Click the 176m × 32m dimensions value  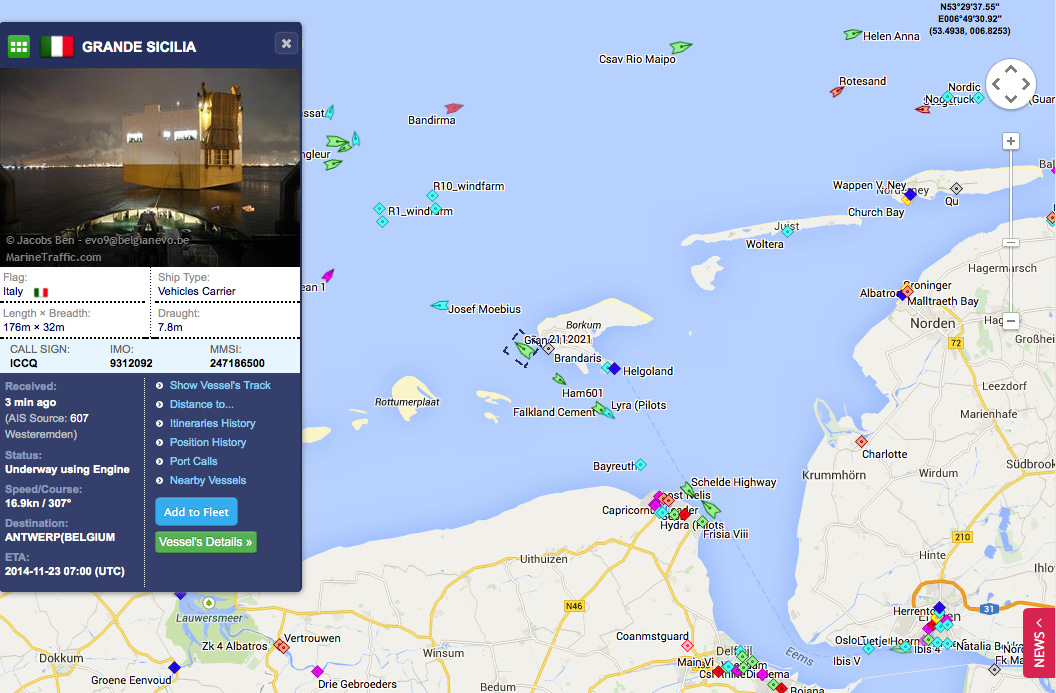(34, 327)
